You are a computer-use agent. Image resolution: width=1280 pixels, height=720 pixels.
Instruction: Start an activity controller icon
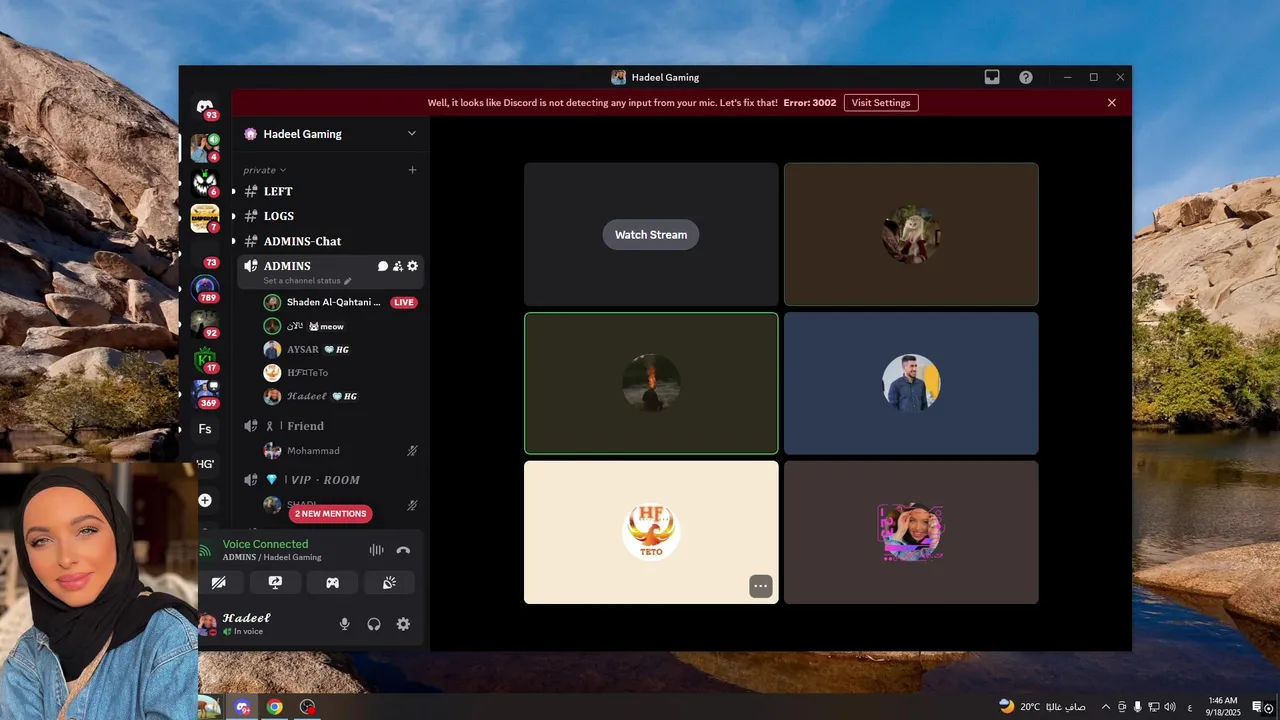(333, 583)
